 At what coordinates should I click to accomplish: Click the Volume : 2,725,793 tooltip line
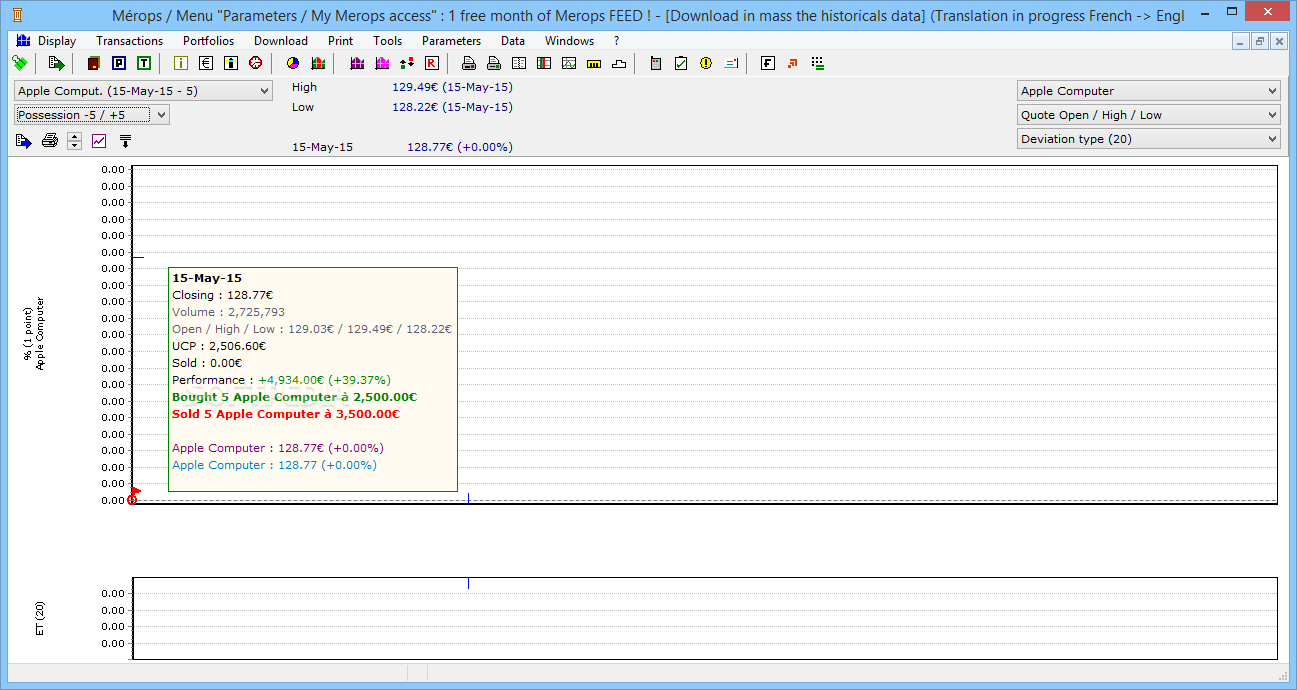228,312
